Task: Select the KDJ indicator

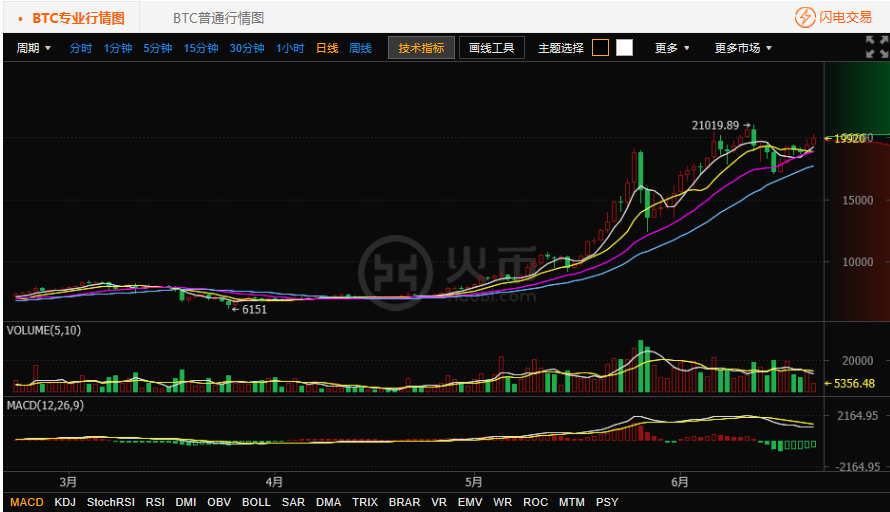Action: point(65,502)
